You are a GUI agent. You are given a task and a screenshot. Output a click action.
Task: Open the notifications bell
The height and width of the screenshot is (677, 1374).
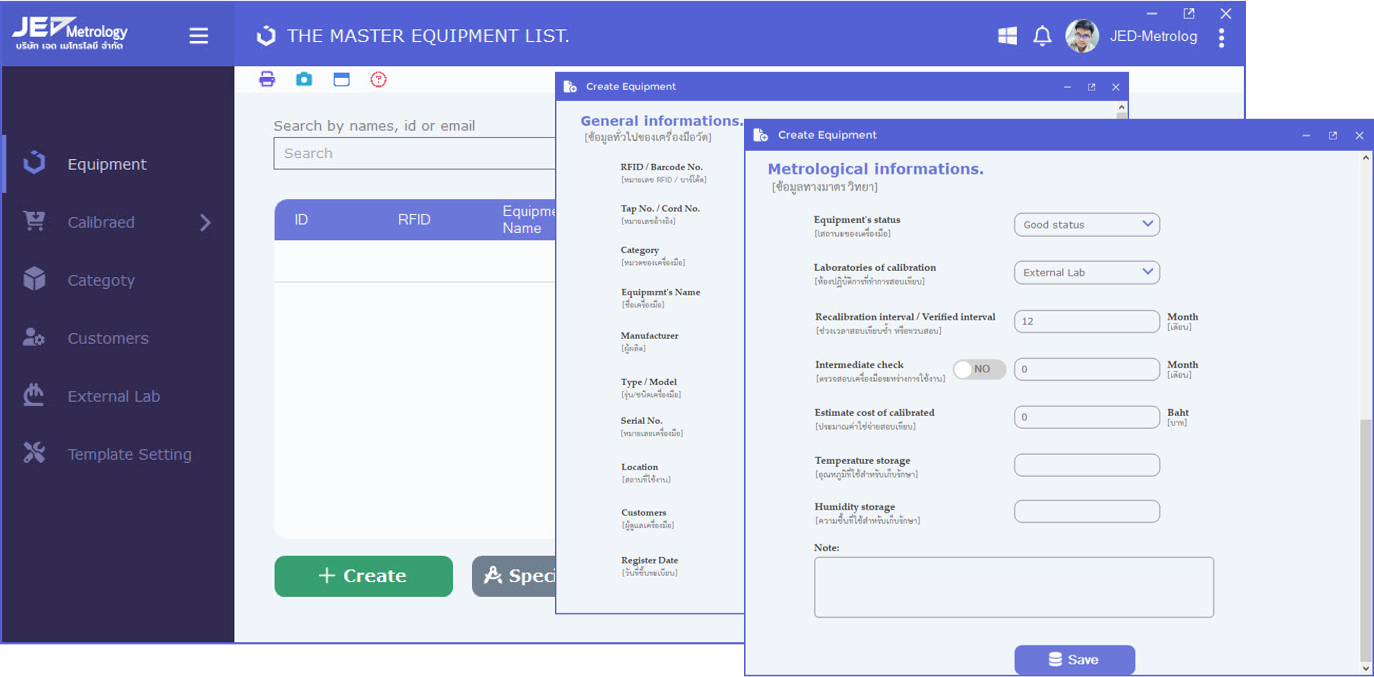click(1042, 36)
